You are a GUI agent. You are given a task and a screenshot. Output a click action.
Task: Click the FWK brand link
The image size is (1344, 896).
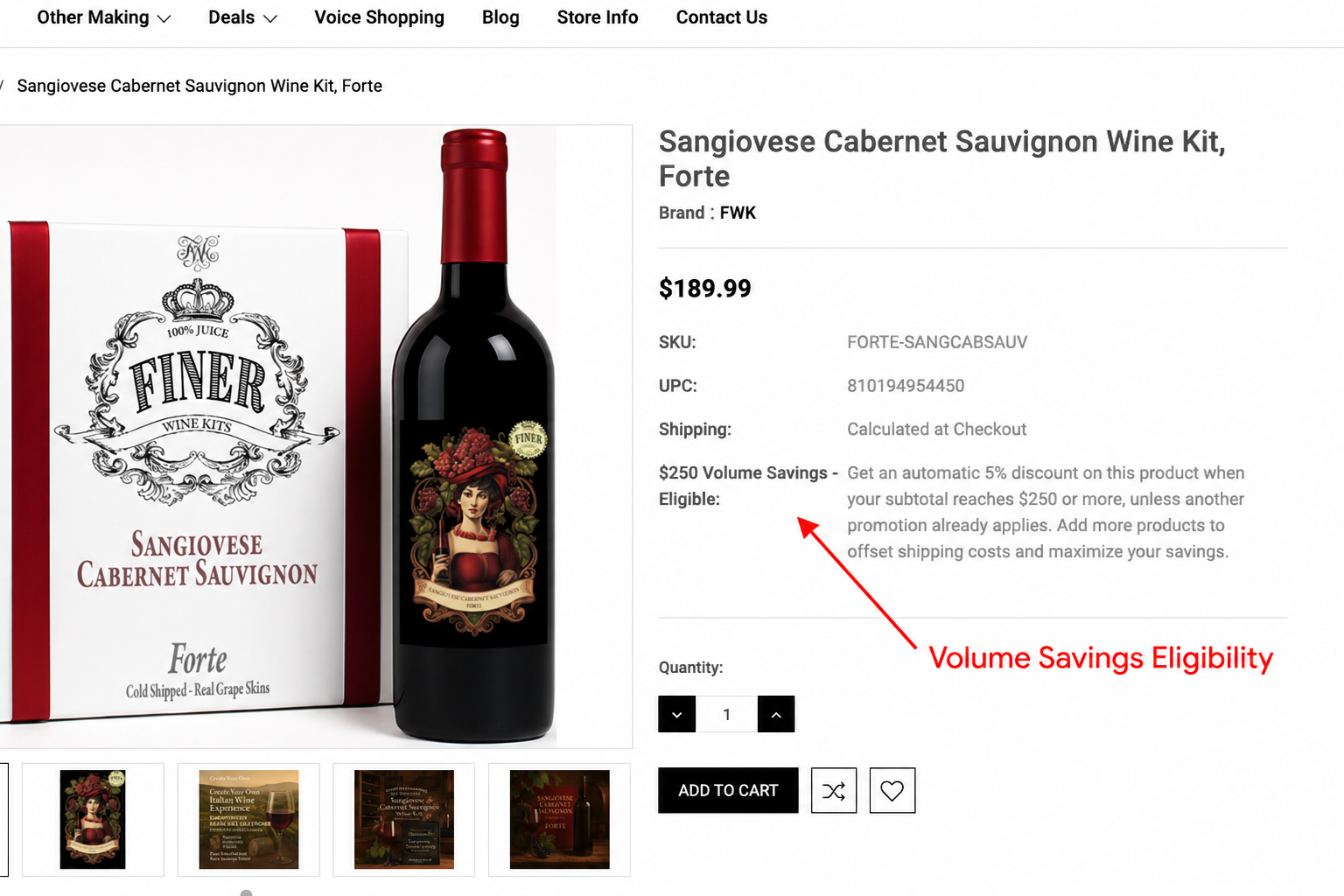click(x=738, y=213)
